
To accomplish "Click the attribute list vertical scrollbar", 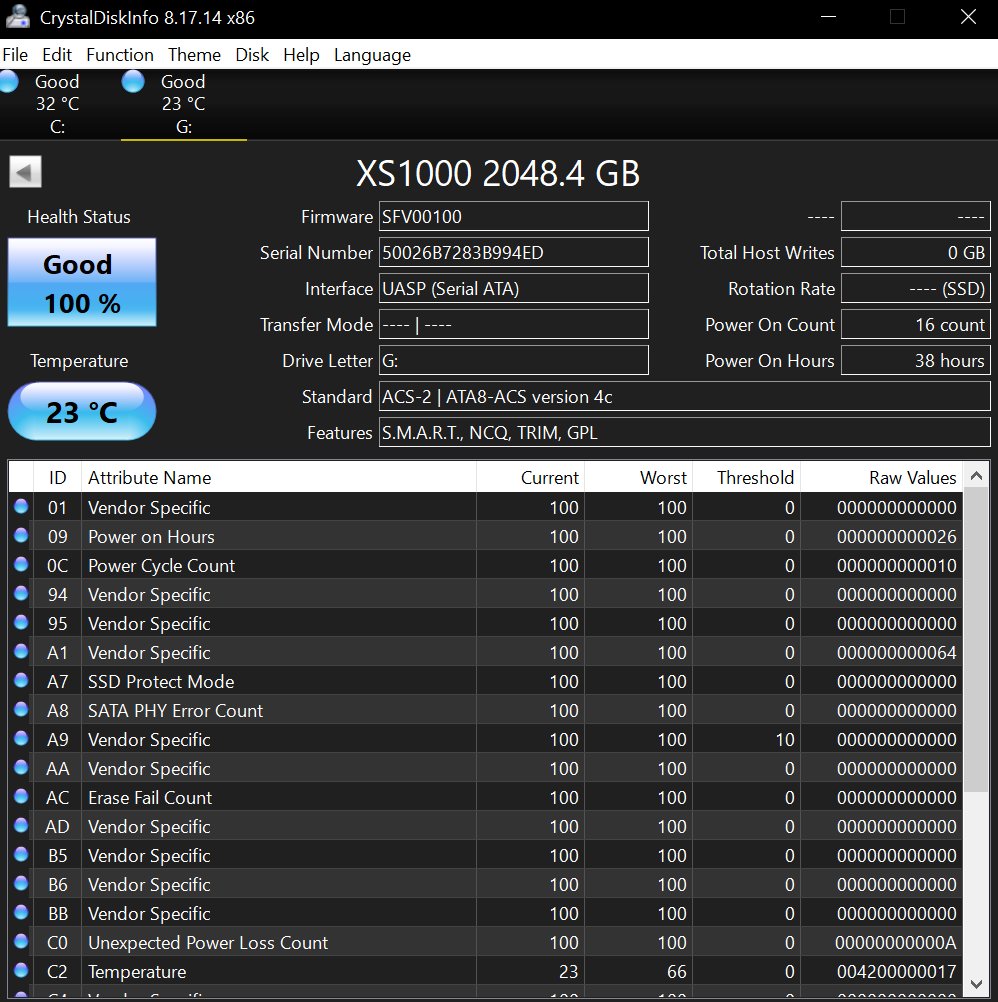I will click(x=977, y=700).
